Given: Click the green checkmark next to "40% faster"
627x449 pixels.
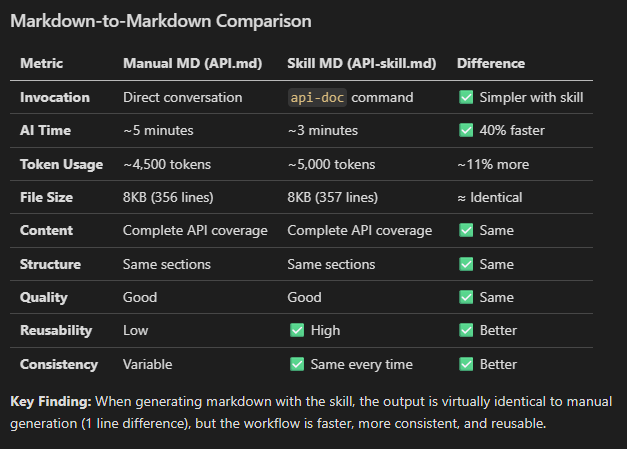Looking at the screenshot, I should coord(466,130).
